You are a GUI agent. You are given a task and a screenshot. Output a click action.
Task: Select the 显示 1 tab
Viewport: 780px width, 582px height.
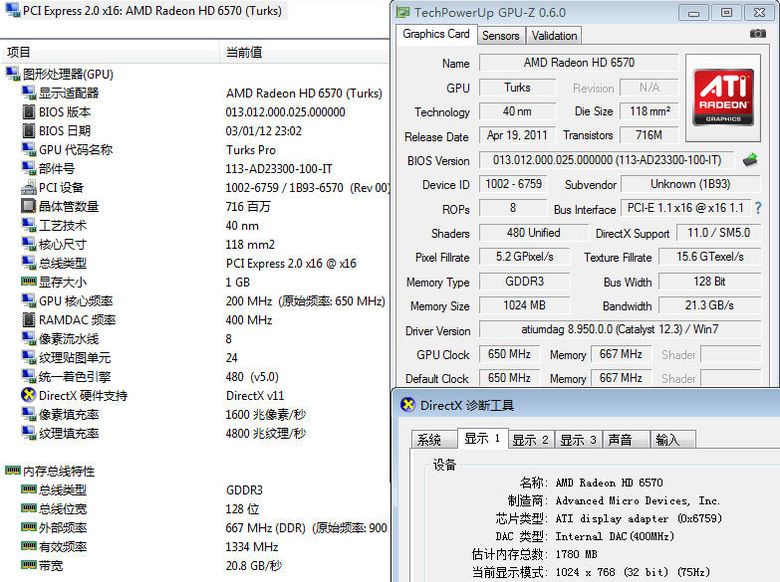coord(482,438)
